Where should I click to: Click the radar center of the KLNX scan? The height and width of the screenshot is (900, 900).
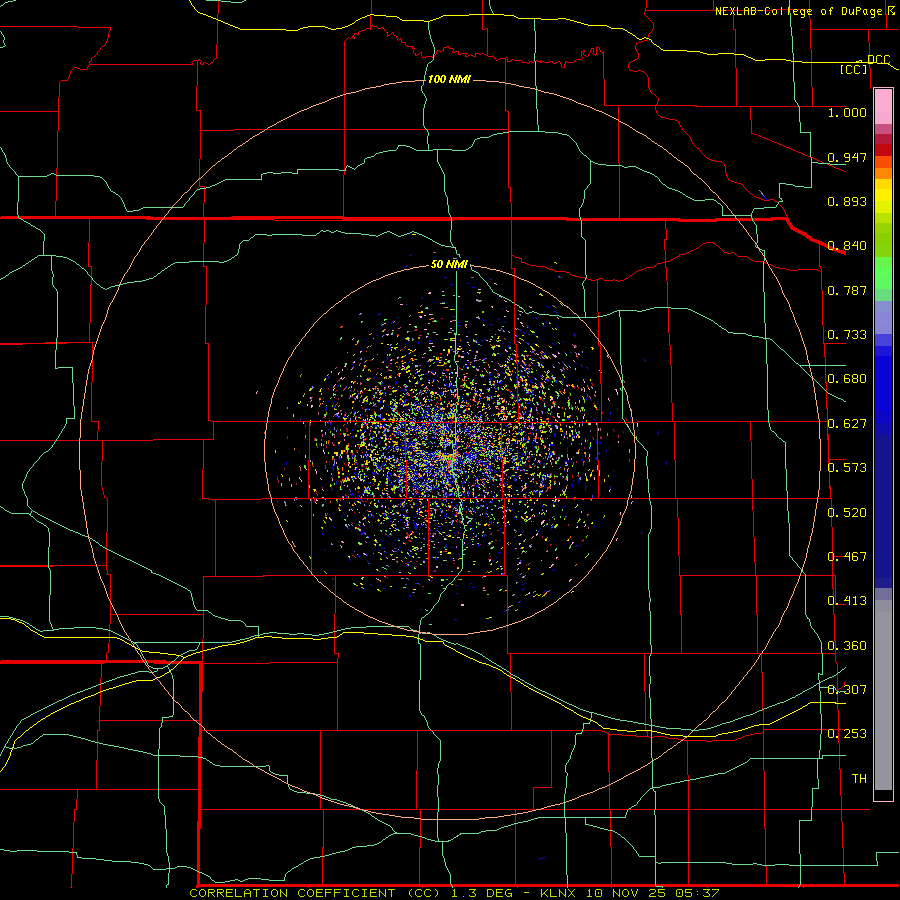450,450
